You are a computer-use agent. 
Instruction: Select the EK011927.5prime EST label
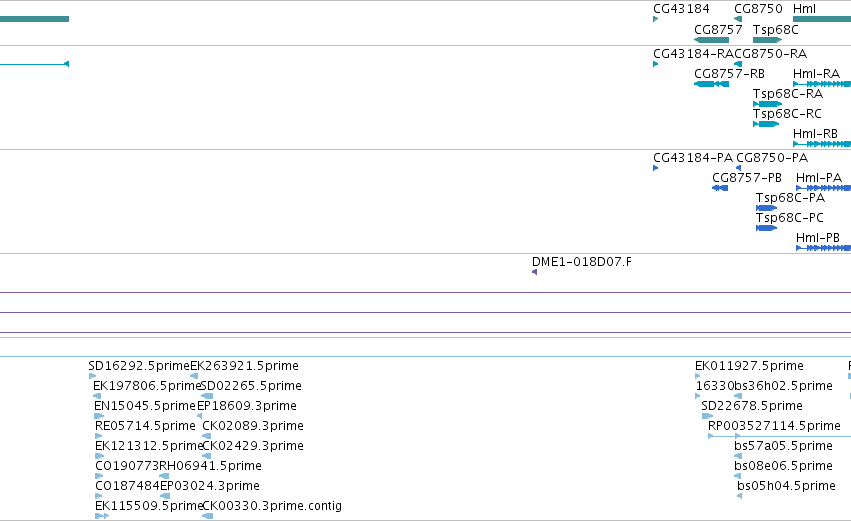[750, 366]
